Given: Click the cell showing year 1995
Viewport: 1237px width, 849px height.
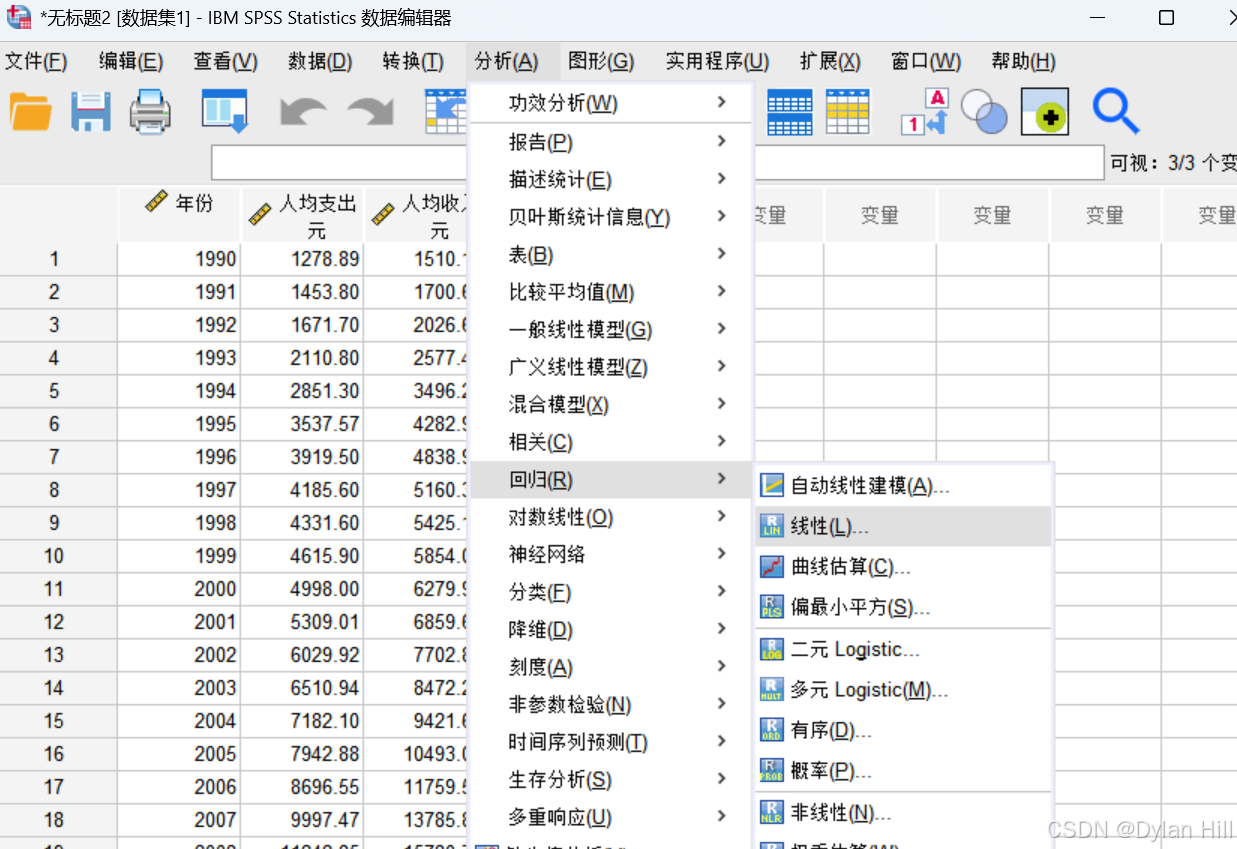Looking at the screenshot, I should tap(179, 423).
